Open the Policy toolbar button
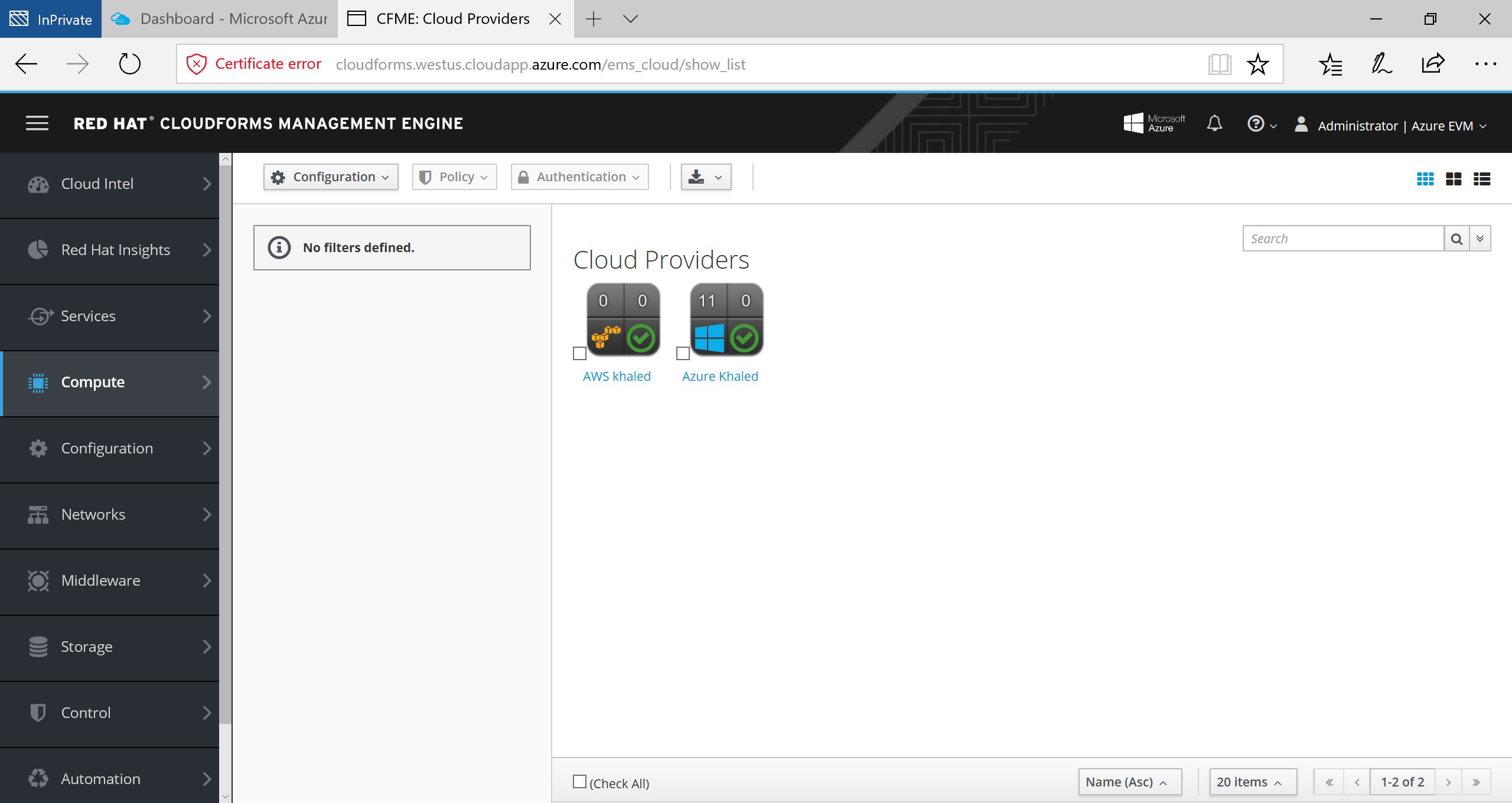The image size is (1512, 803). coord(454,177)
